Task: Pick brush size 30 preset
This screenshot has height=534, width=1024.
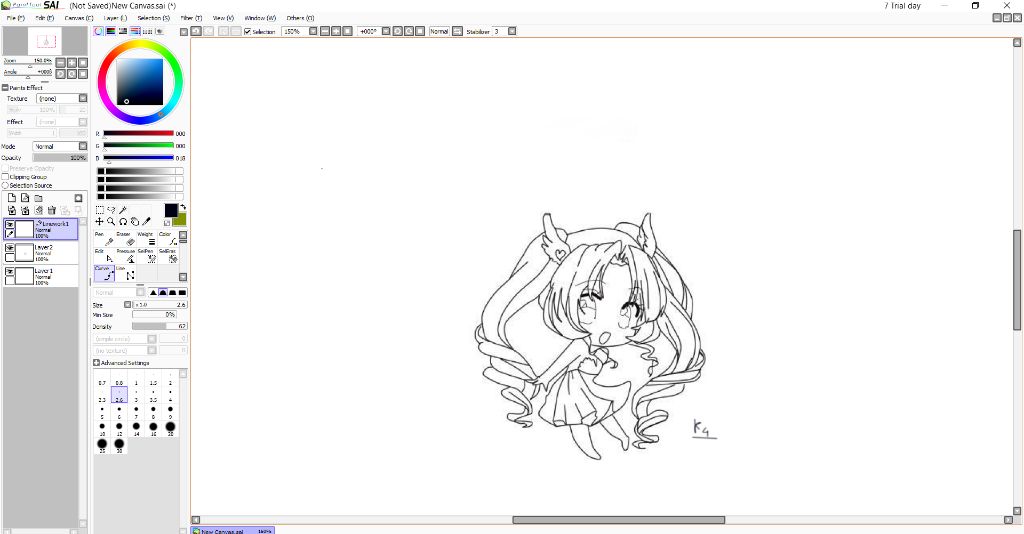Action: [x=119, y=446]
